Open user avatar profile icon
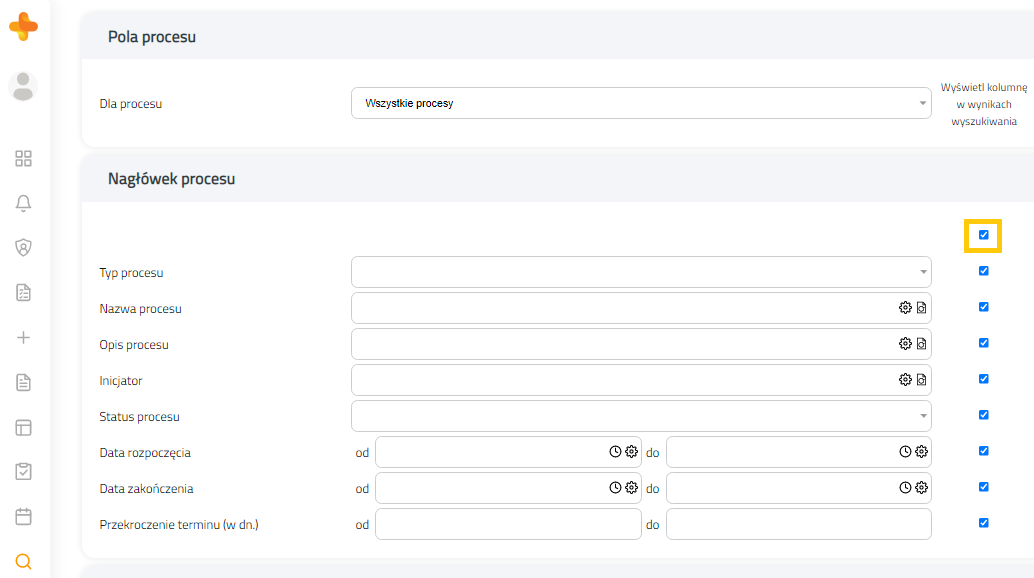The height and width of the screenshot is (578, 1034). [x=23, y=86]
